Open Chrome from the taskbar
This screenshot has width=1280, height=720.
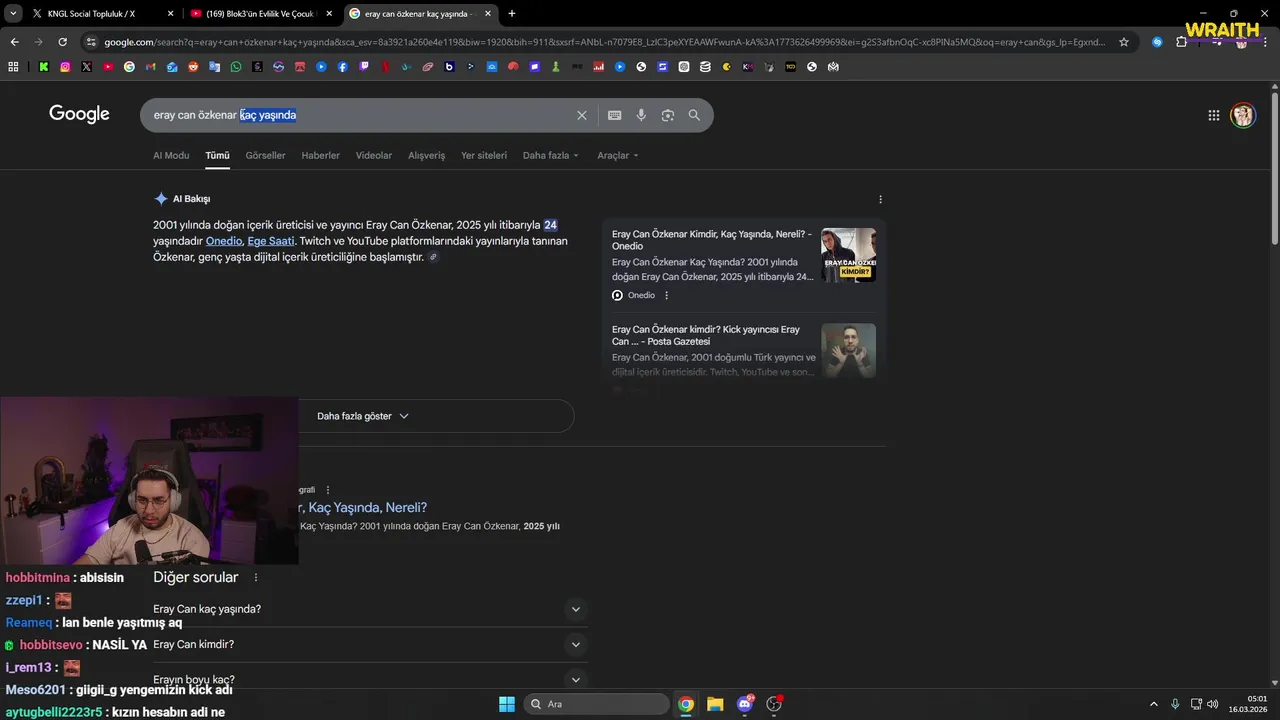(686, 704)
